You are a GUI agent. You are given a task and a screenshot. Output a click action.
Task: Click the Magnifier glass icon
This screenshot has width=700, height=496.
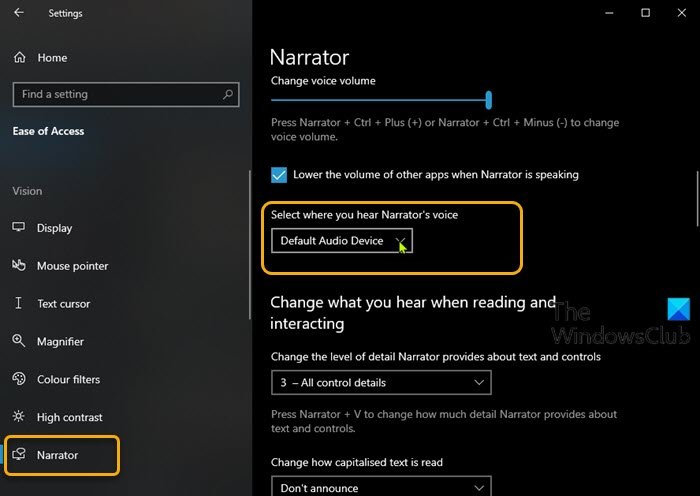(x=19, y=341)
